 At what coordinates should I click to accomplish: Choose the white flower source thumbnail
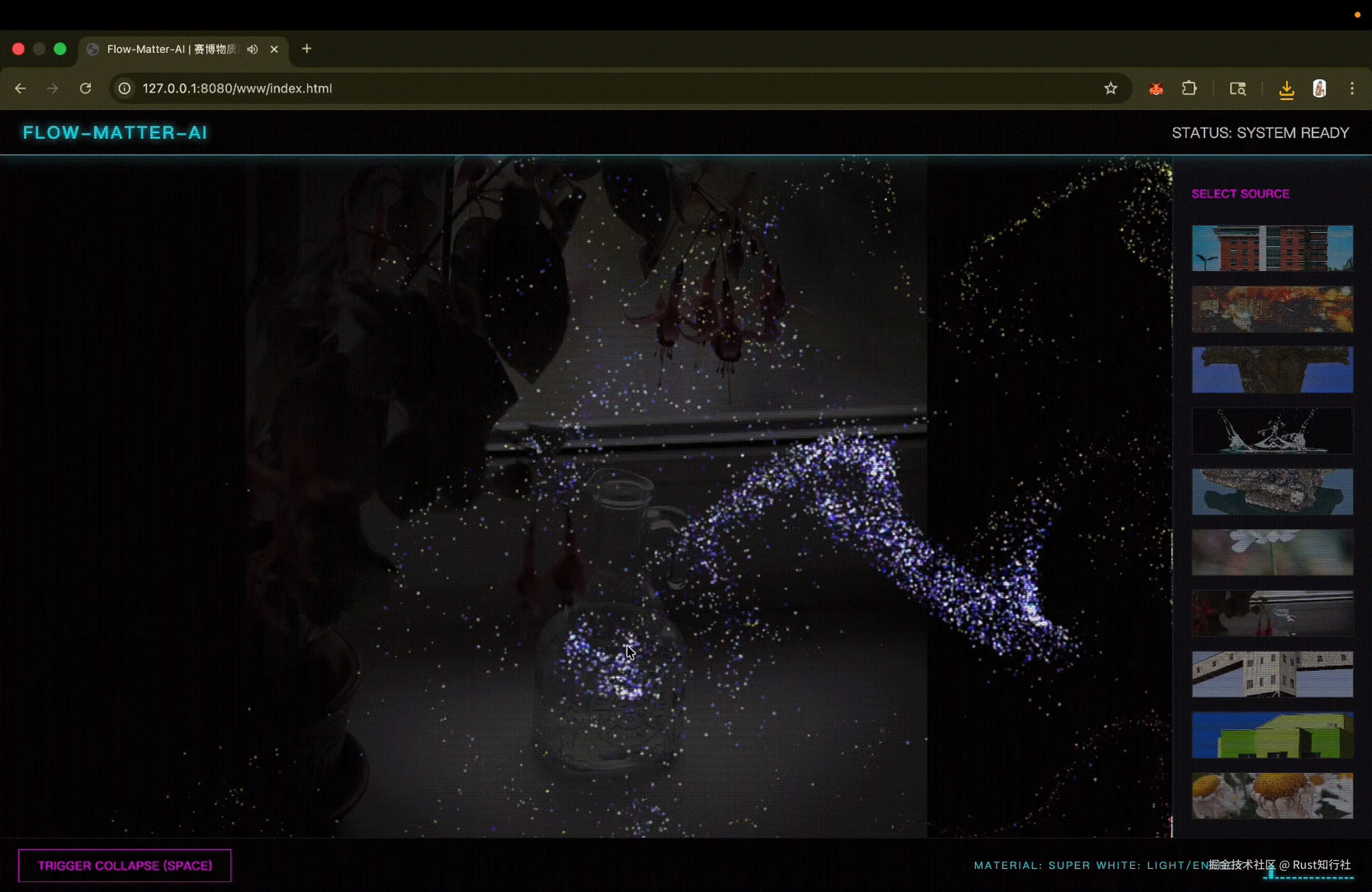pos(1272,552)
